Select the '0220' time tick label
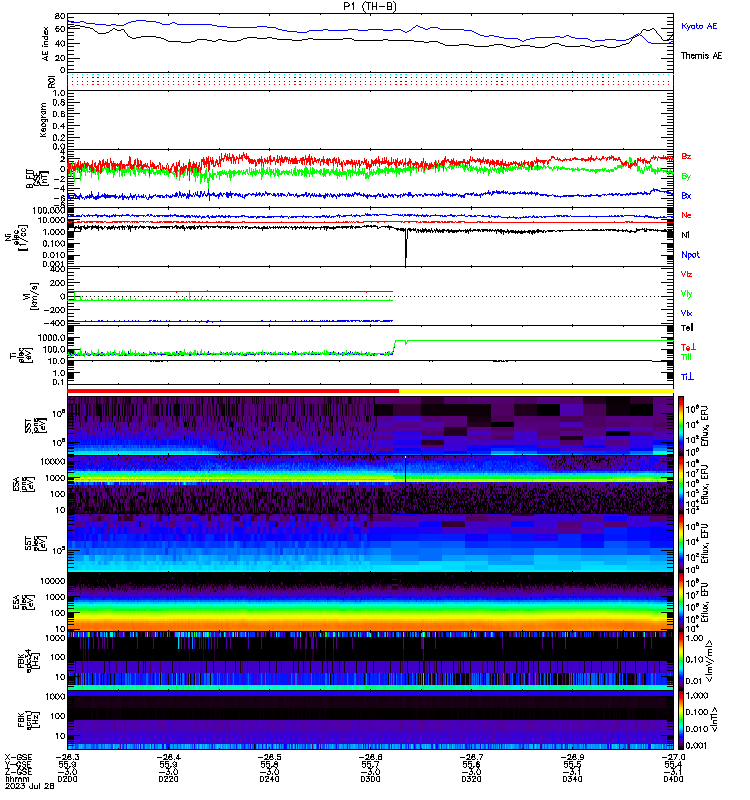Viewport: 750px width, 800px height. [168, 779]
